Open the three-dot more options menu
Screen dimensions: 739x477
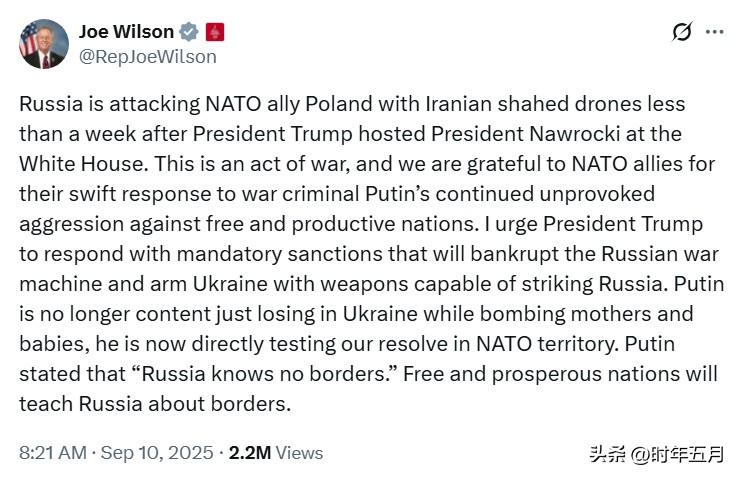pos(714,32)
